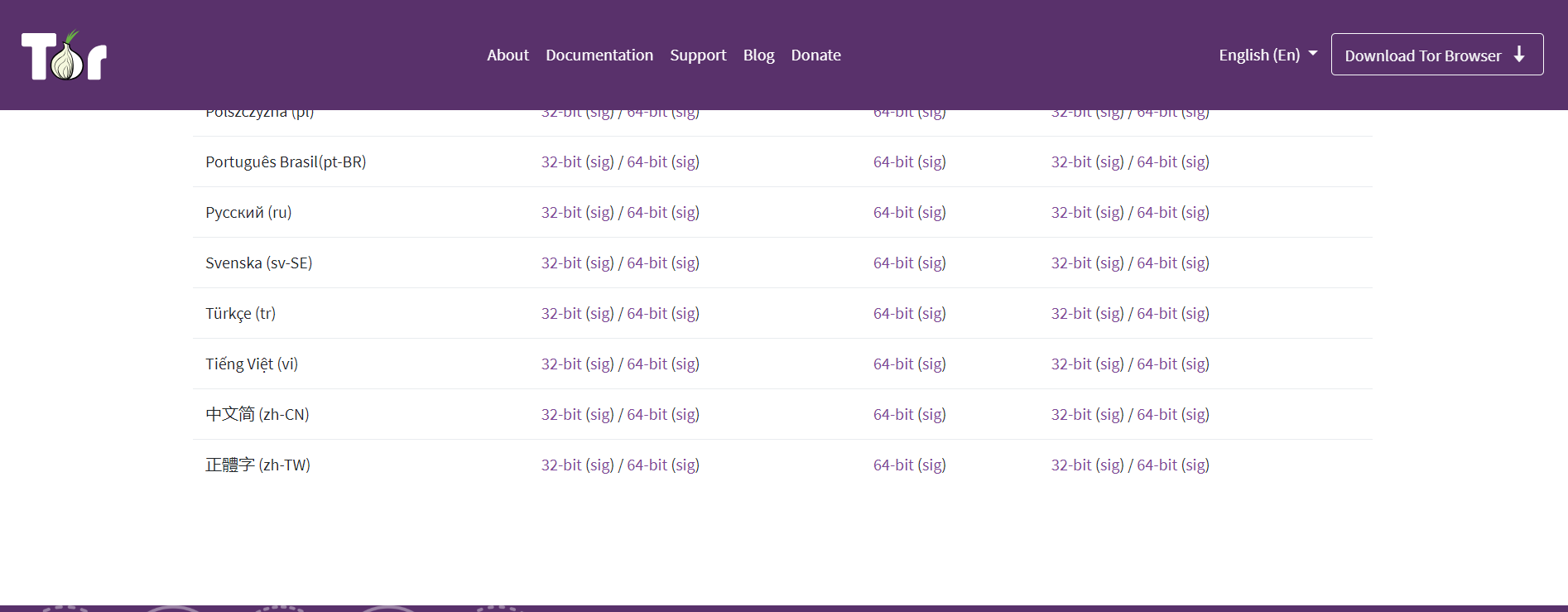
Task: Open last-column 32-bit link in zh-CN row
Action: coord(1071,414)
